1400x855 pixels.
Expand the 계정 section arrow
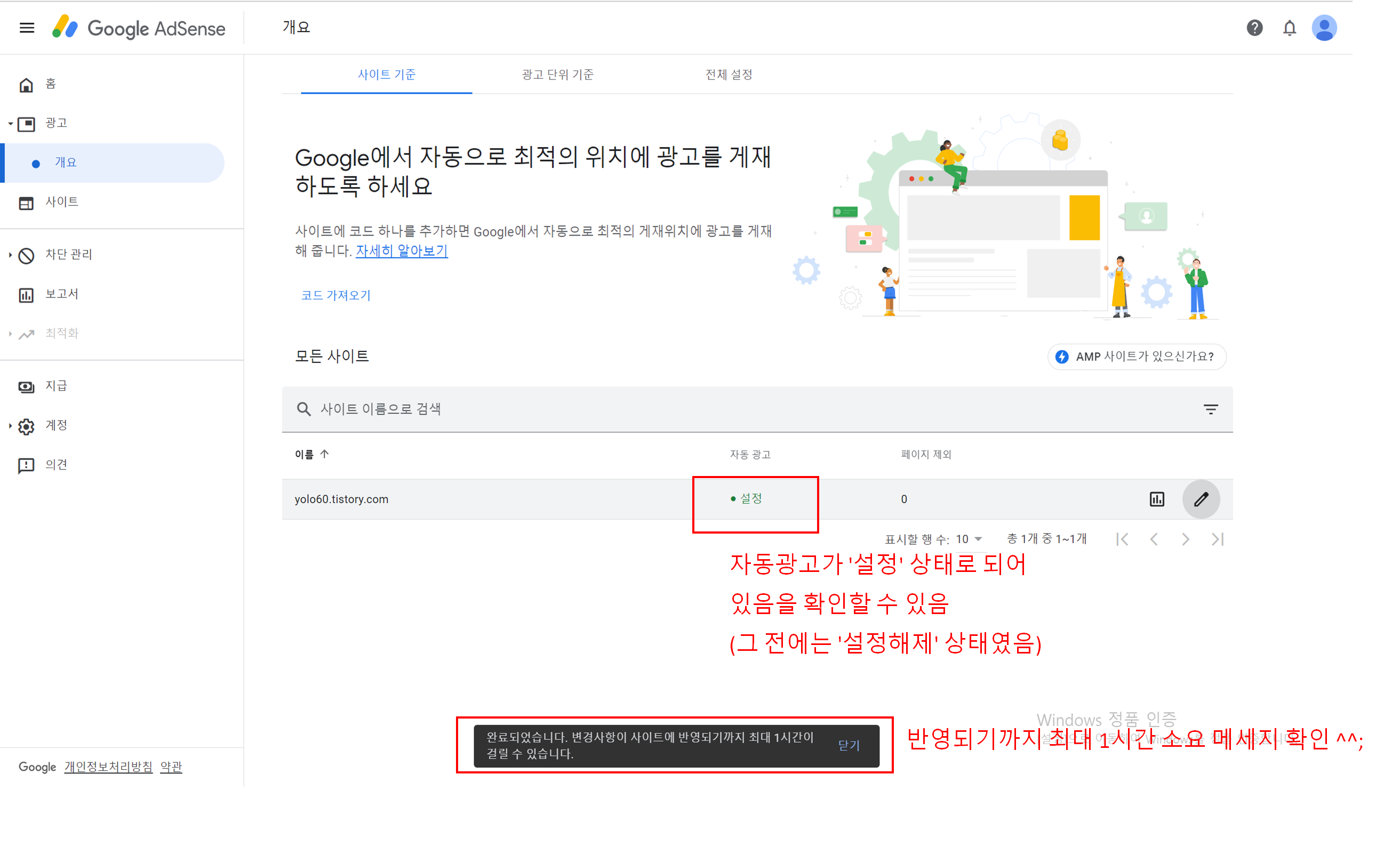(10, 426)
